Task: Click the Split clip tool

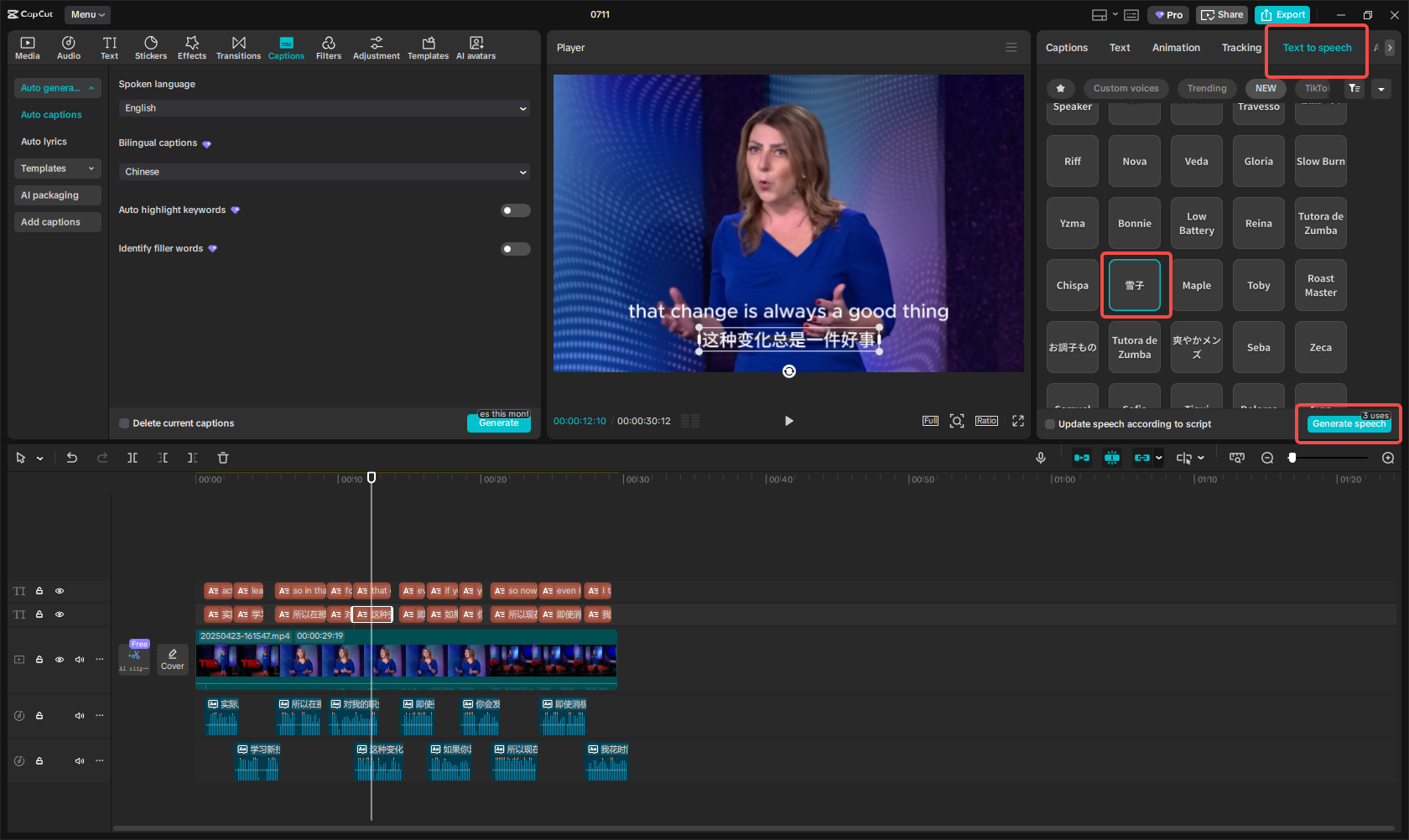Action: point(133,458)
